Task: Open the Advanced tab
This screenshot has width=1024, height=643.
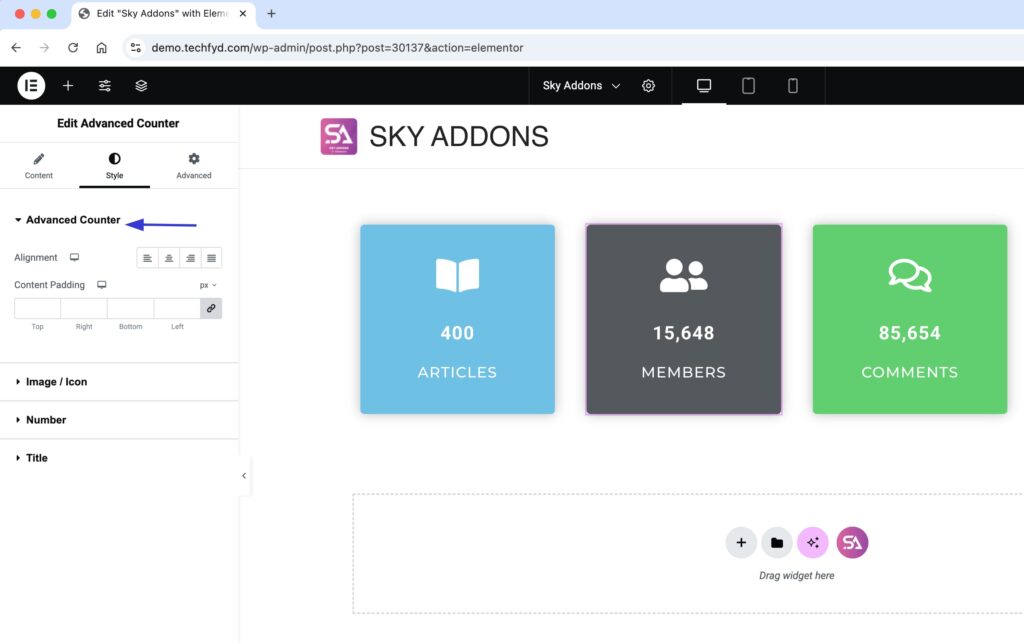Action: [194, 166]
